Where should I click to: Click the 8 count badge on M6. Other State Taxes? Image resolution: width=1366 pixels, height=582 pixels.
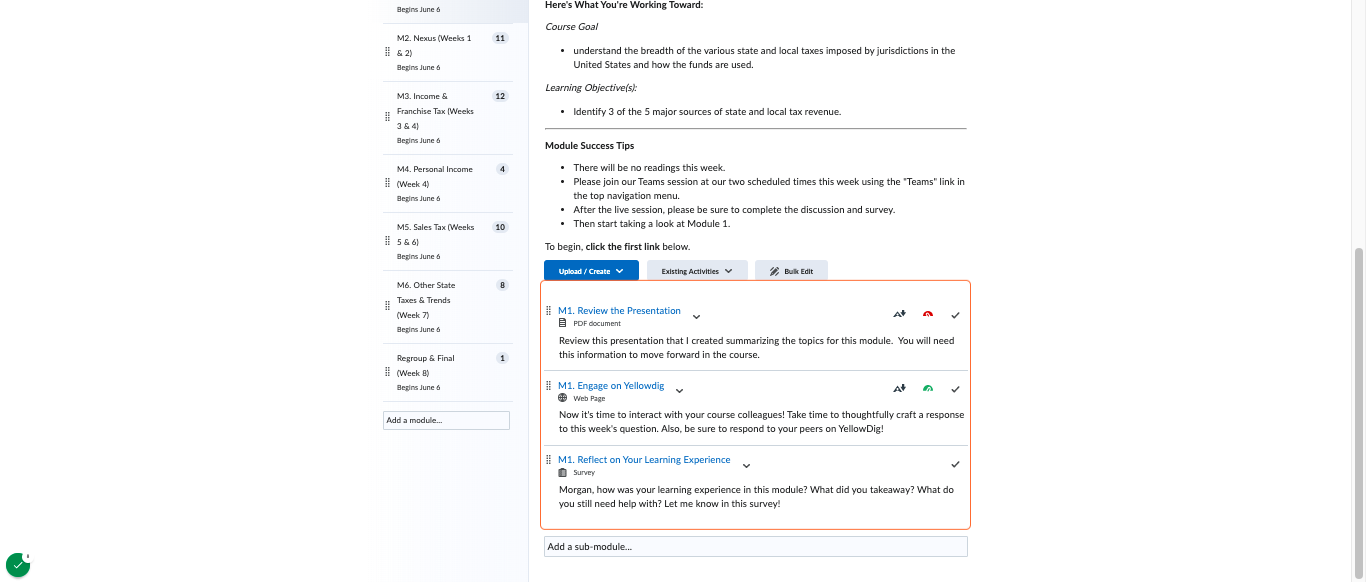(503, 285)
